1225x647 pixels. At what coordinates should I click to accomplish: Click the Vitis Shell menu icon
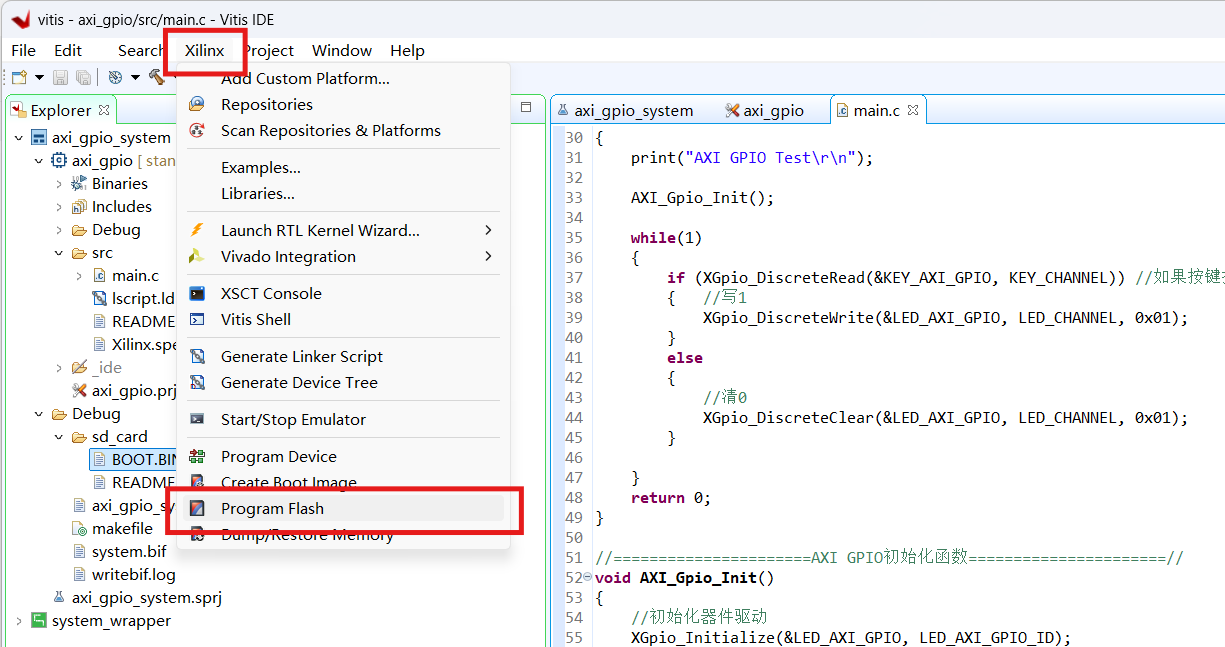coord(198,319)
